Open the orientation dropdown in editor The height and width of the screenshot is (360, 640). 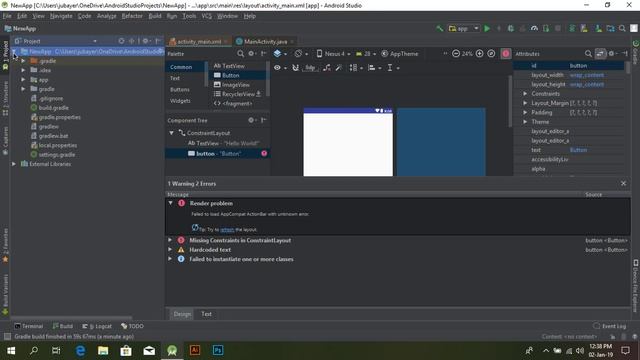[x=301, y=54]
